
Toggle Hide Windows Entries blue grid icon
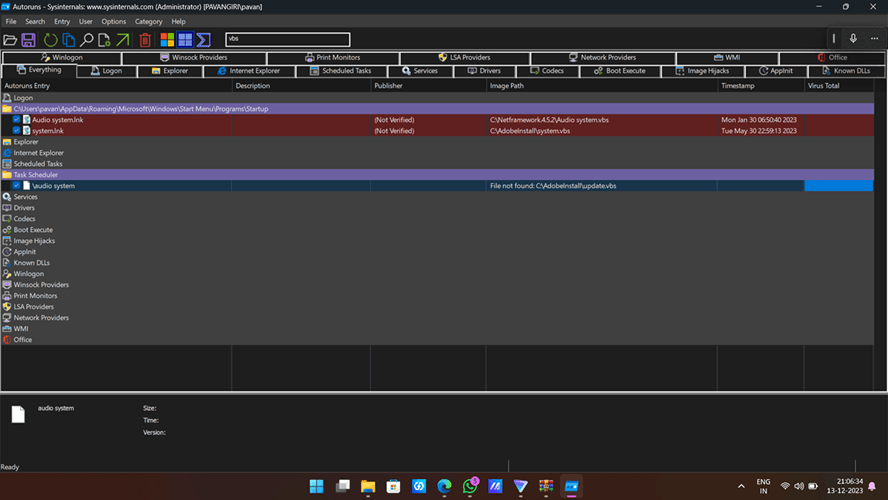pyautogui.click(x=185, y=40)
